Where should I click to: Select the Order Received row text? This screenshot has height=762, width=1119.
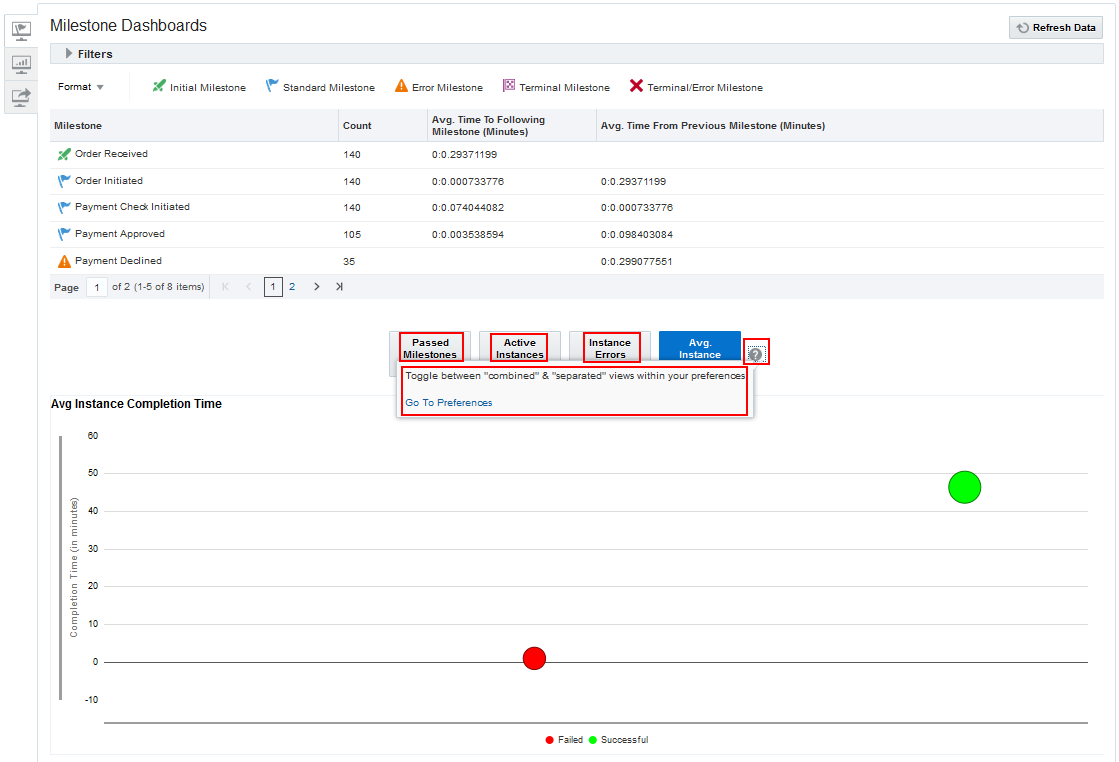(x=111, y=153)
